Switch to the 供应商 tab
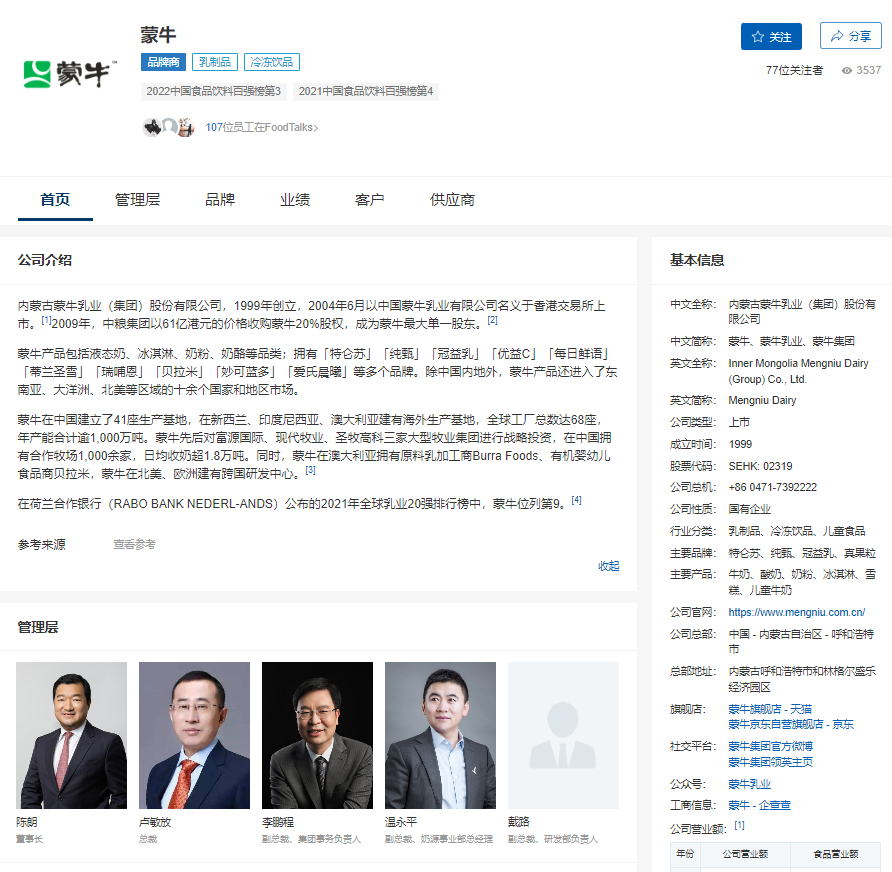 click(x=452, y=200)
